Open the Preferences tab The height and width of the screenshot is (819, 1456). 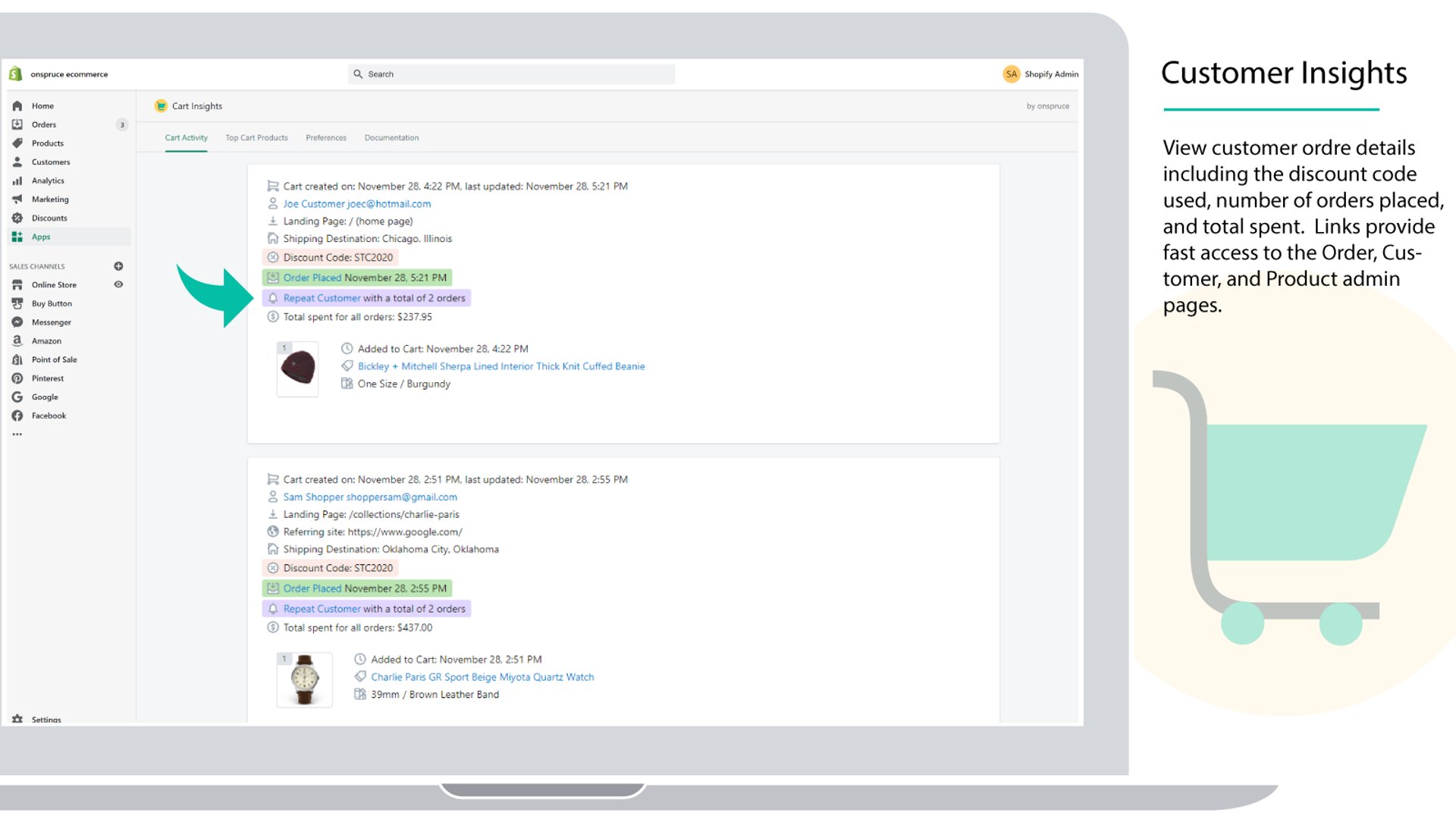point(326,138)
